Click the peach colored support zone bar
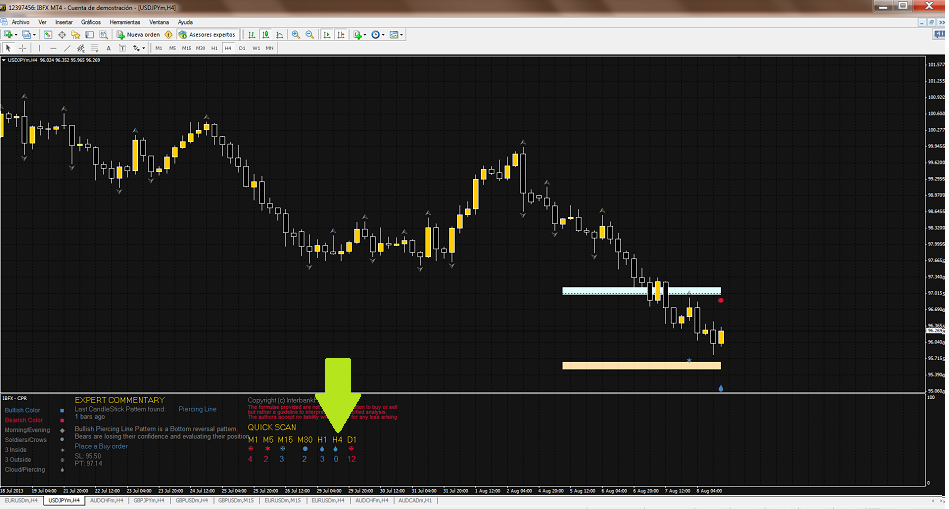Image resolution: width=949 pixels, height=509 pixels. point(640,365)
